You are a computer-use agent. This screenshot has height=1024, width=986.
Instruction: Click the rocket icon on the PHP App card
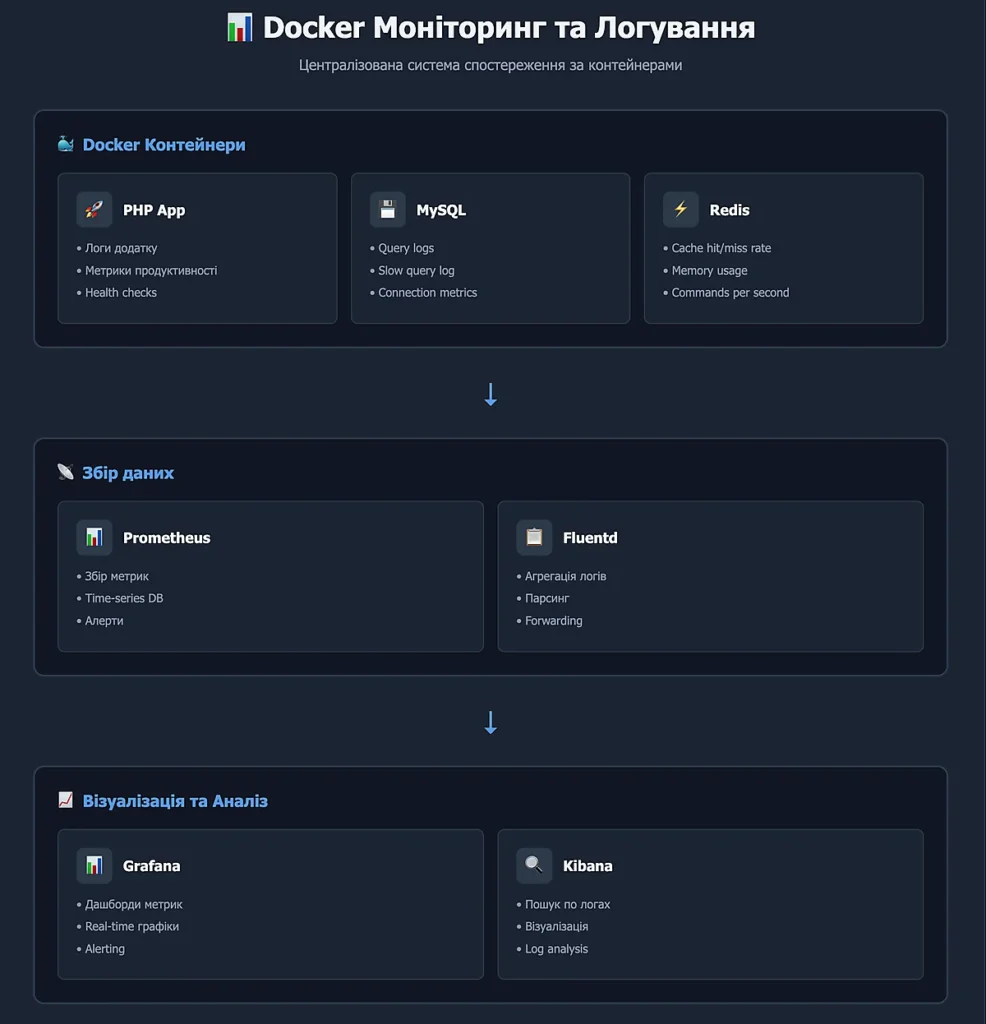[93, 210]
